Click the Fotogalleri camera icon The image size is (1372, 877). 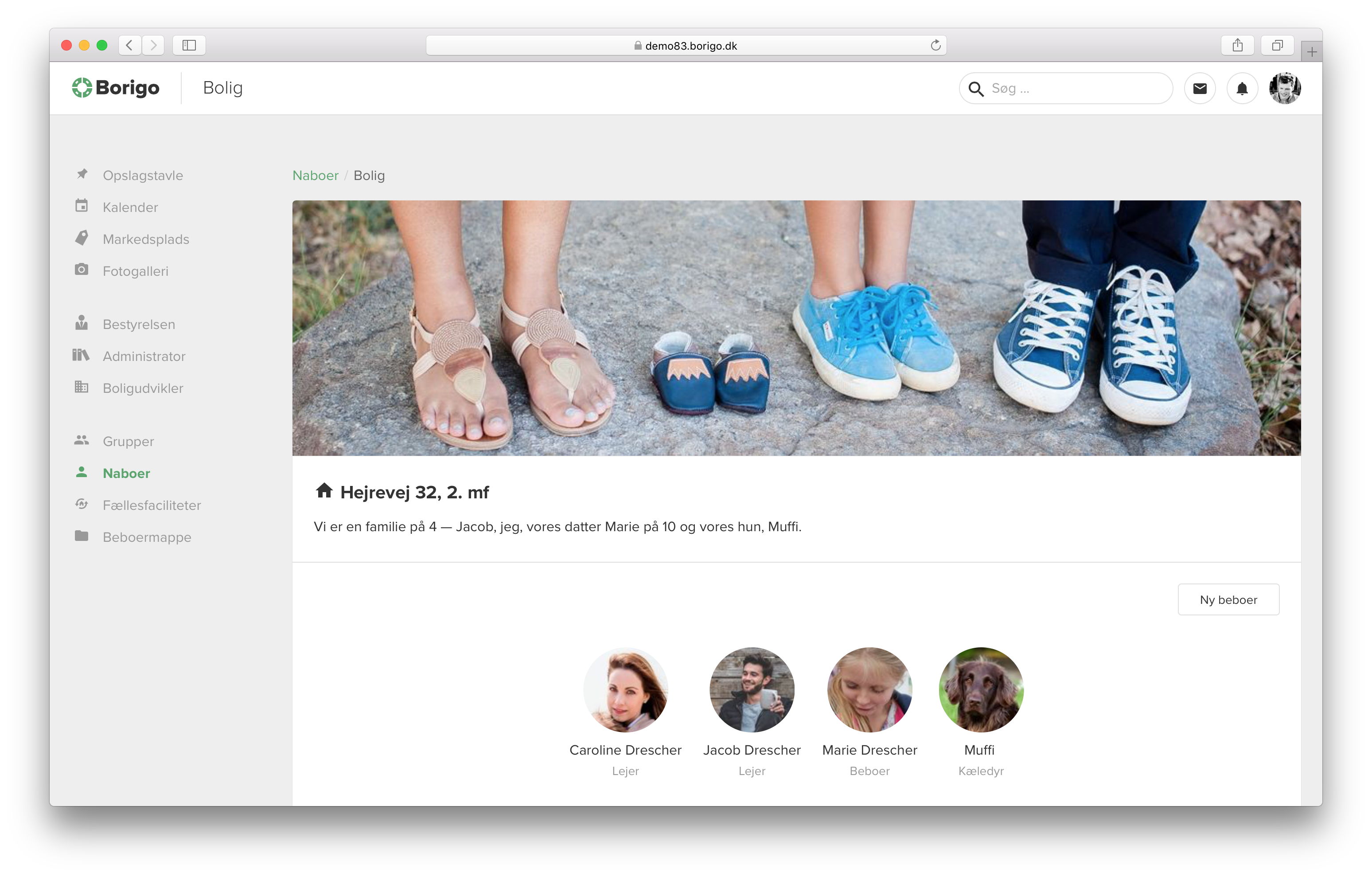(x=82, y=270)
